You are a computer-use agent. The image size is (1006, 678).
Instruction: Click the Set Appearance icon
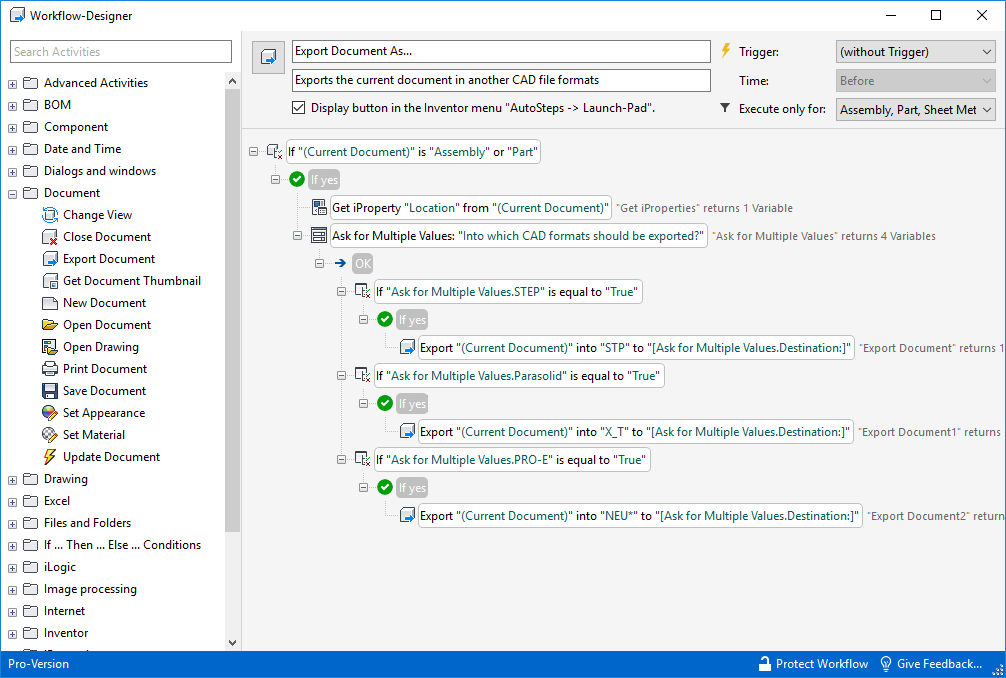[x=51, y=413]
